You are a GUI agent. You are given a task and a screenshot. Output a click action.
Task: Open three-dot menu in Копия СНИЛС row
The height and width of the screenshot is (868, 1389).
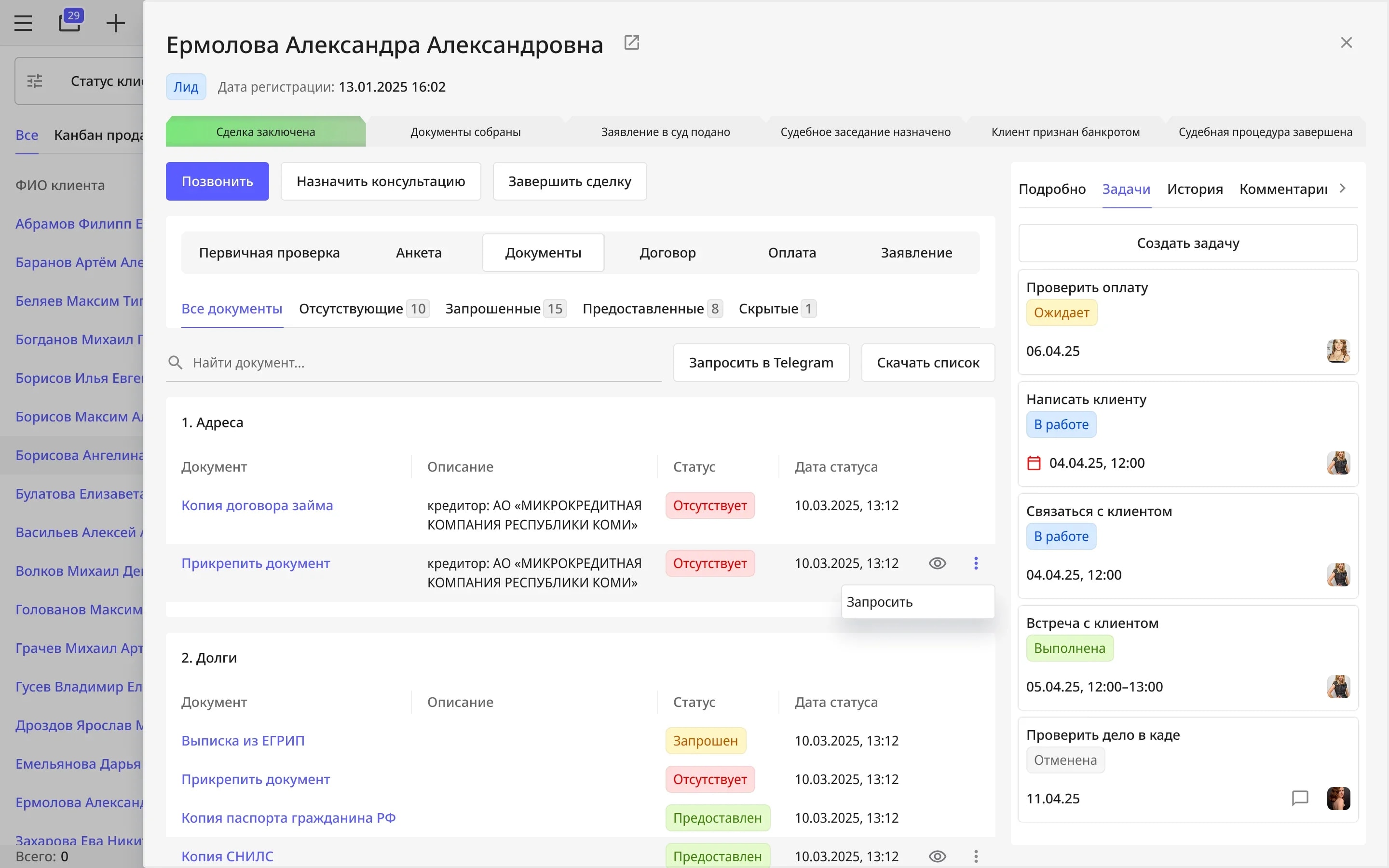click(976, 856)
